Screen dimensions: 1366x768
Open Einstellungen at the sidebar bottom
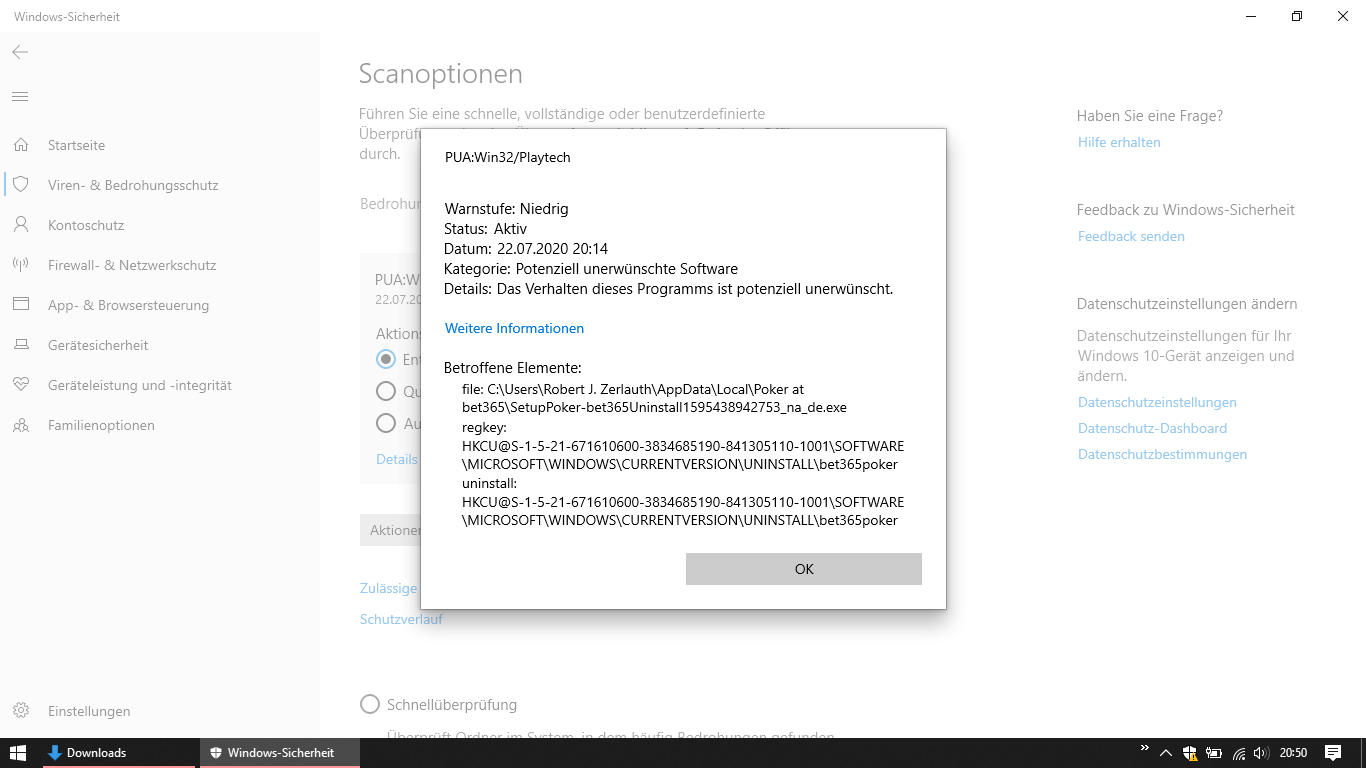(89, 711)
